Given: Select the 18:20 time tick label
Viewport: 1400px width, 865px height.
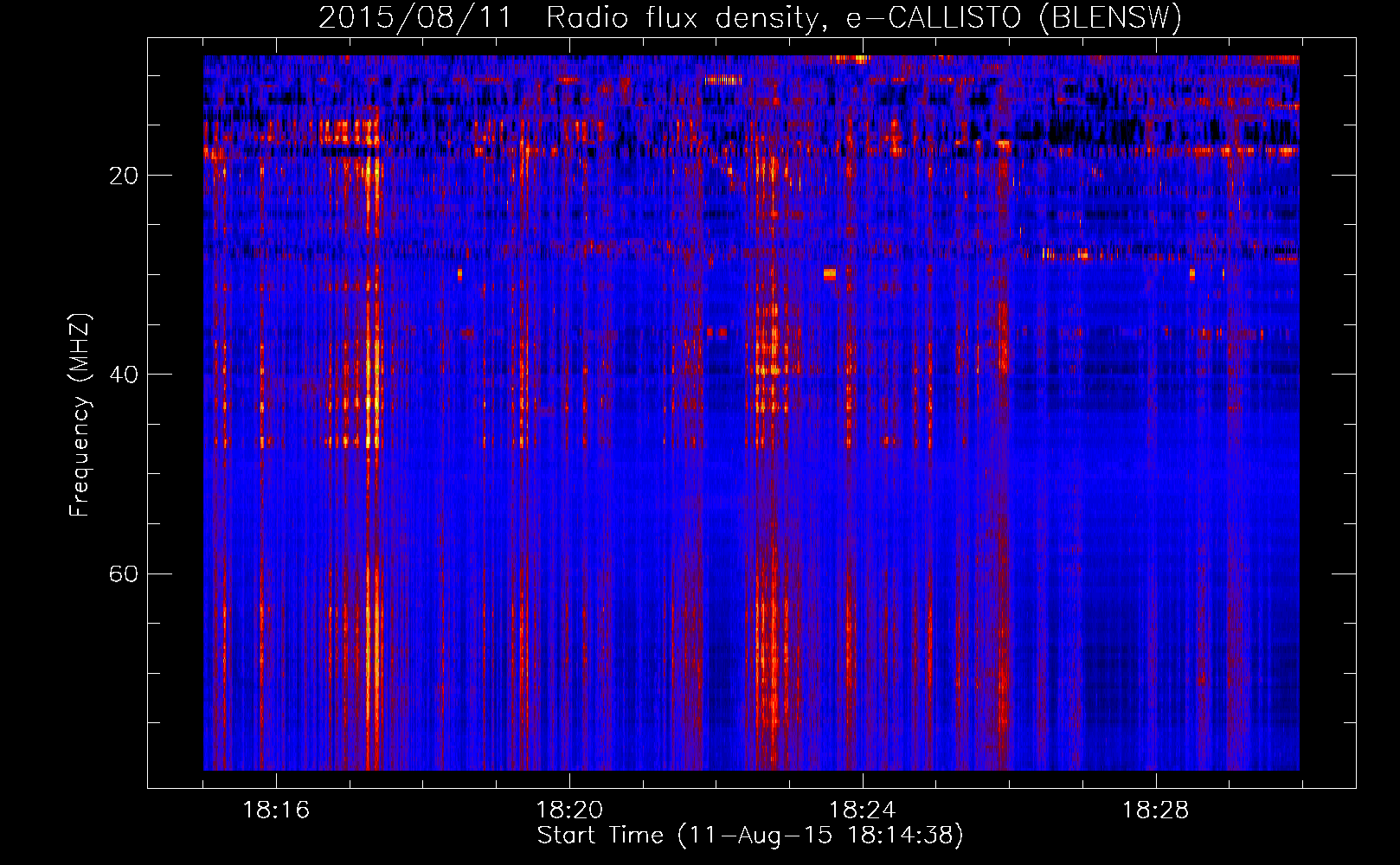Looking at the screenshot, I should click(x=569, y=811).
